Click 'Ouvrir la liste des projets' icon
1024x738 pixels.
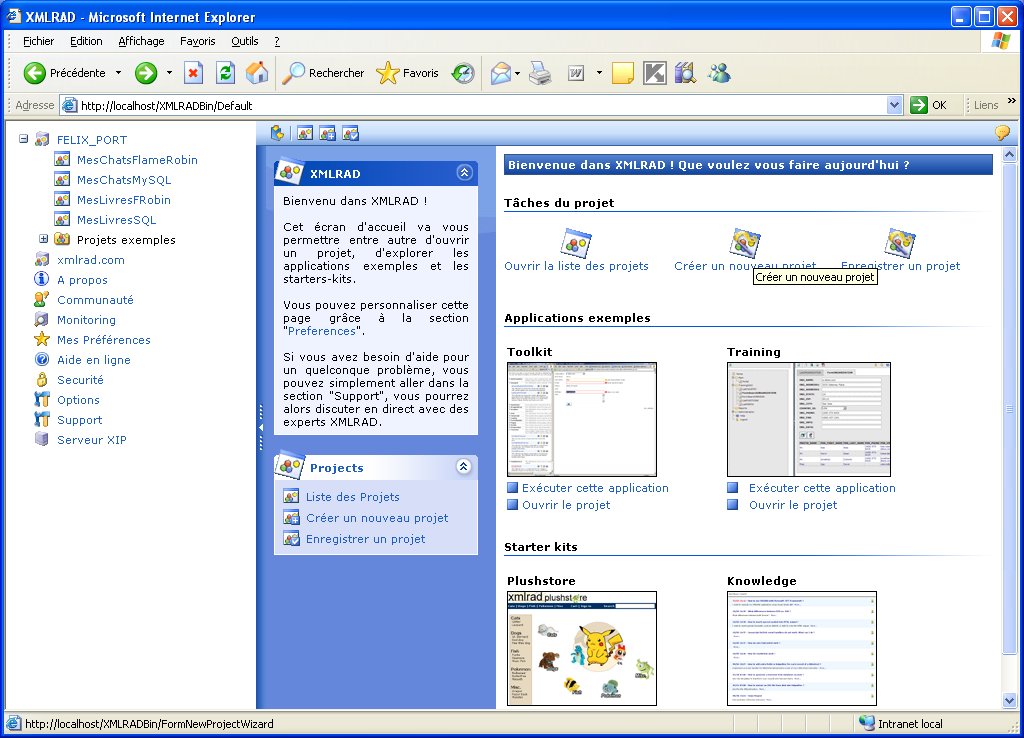tap(576, 243)
